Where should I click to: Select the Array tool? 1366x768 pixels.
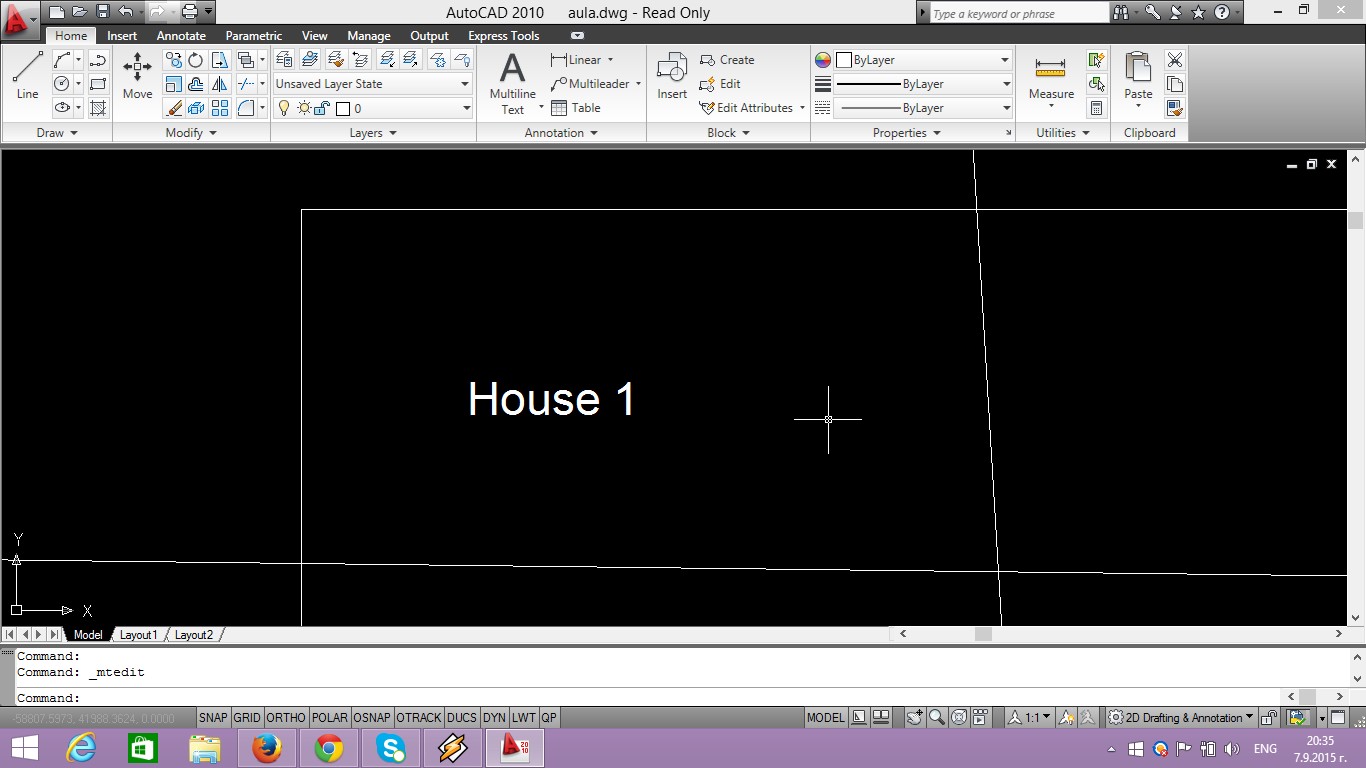[219, 108]
